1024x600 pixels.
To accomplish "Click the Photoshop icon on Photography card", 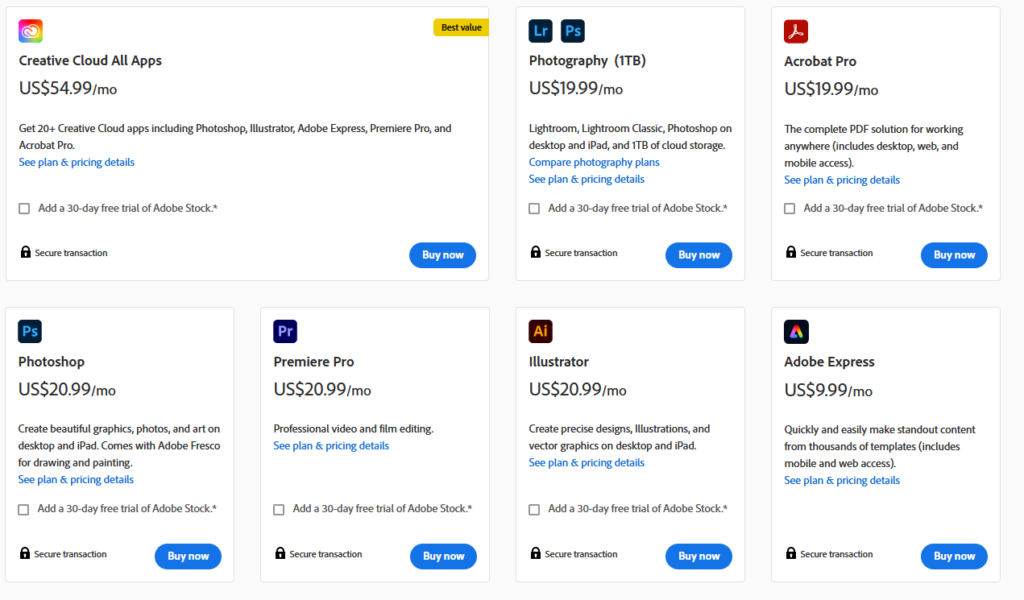I will point(573,31).
